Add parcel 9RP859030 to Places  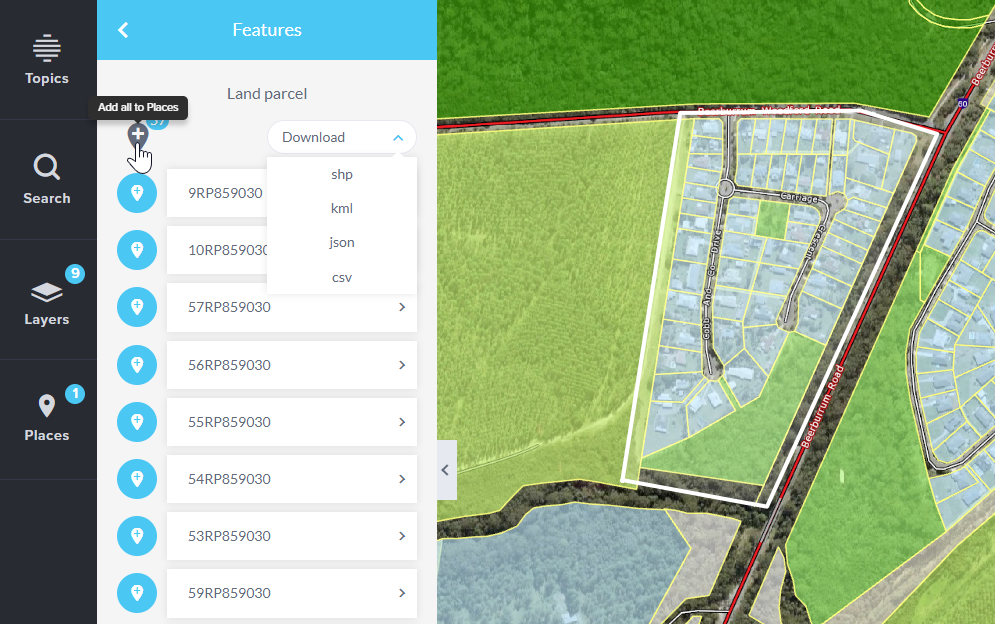point(137,193)
